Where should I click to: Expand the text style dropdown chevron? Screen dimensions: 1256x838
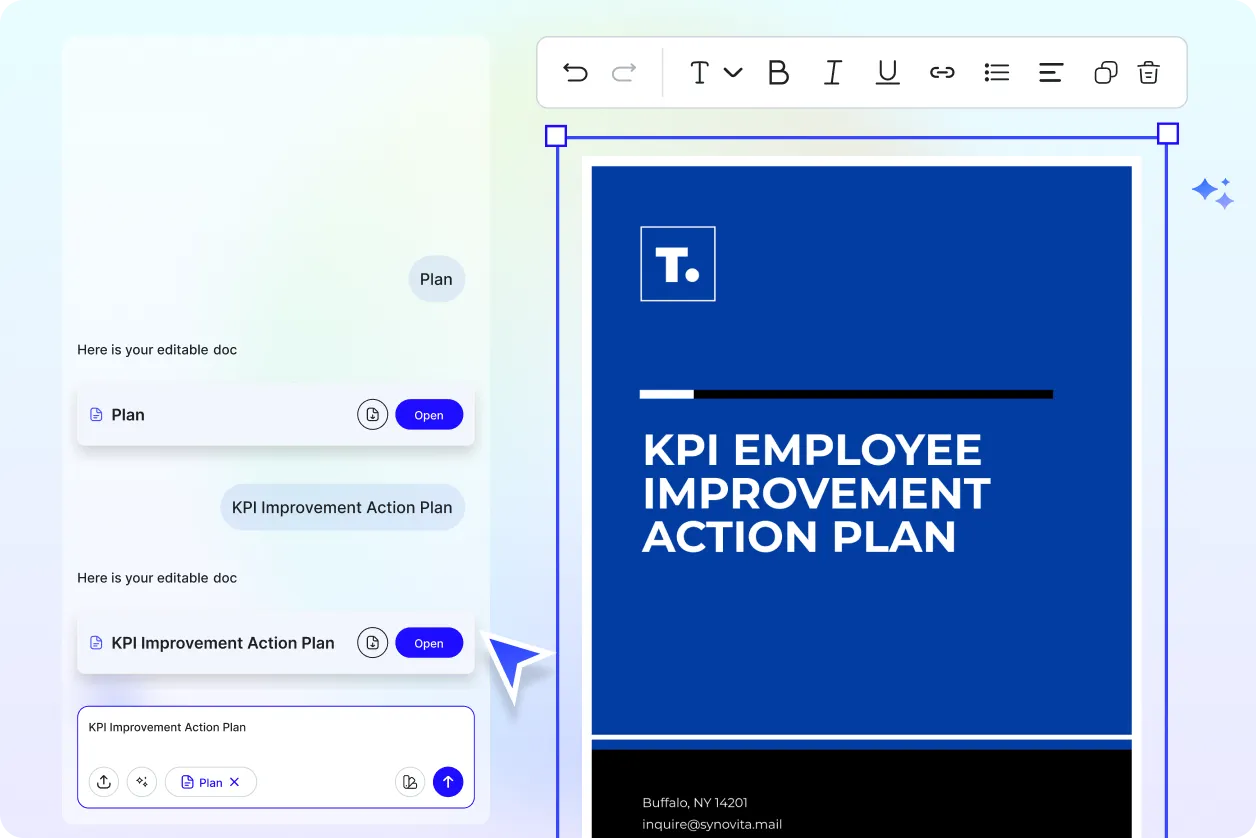pyautogui.click(x=733, y=72)
